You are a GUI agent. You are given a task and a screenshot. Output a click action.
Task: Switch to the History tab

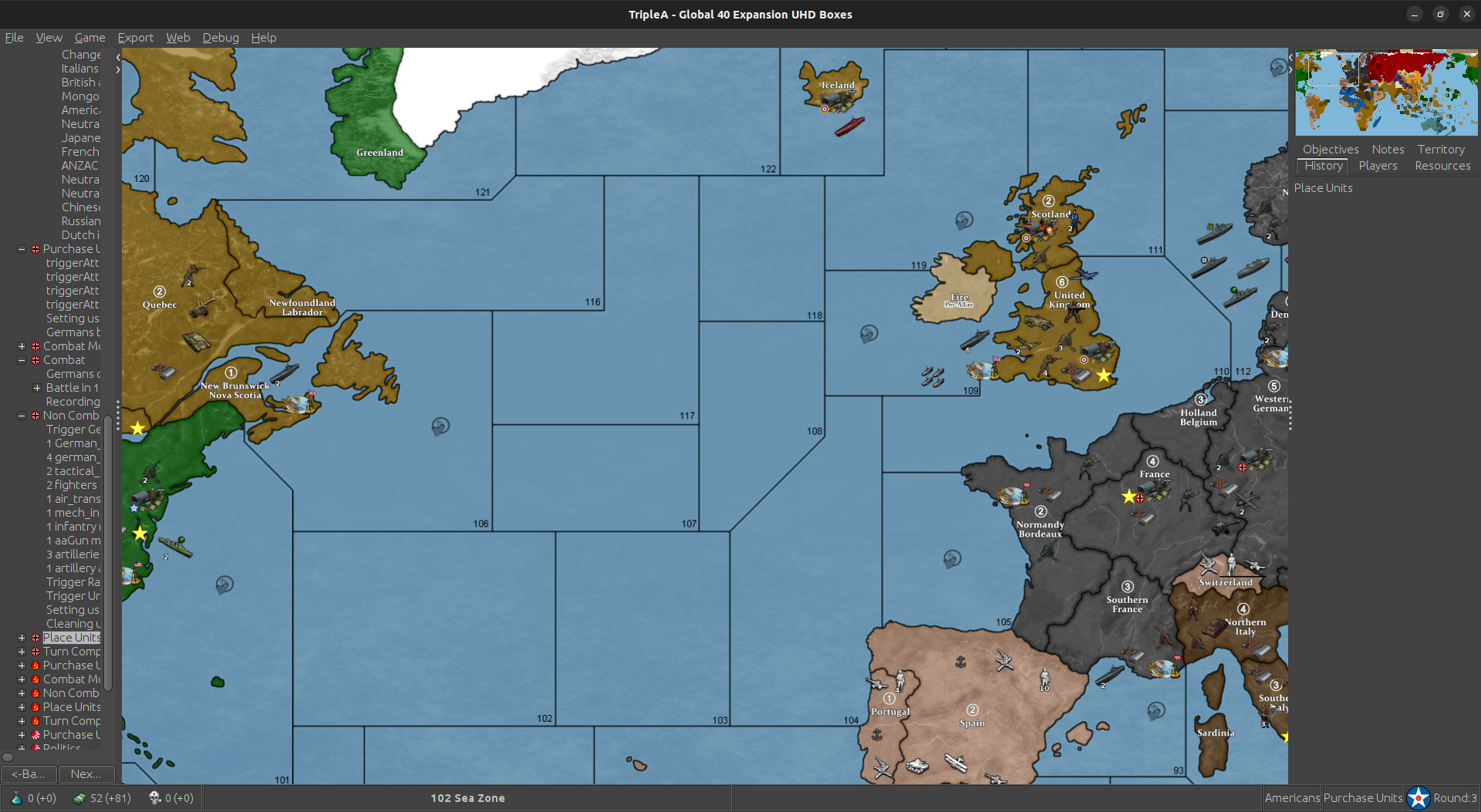tap(1323, 166)
